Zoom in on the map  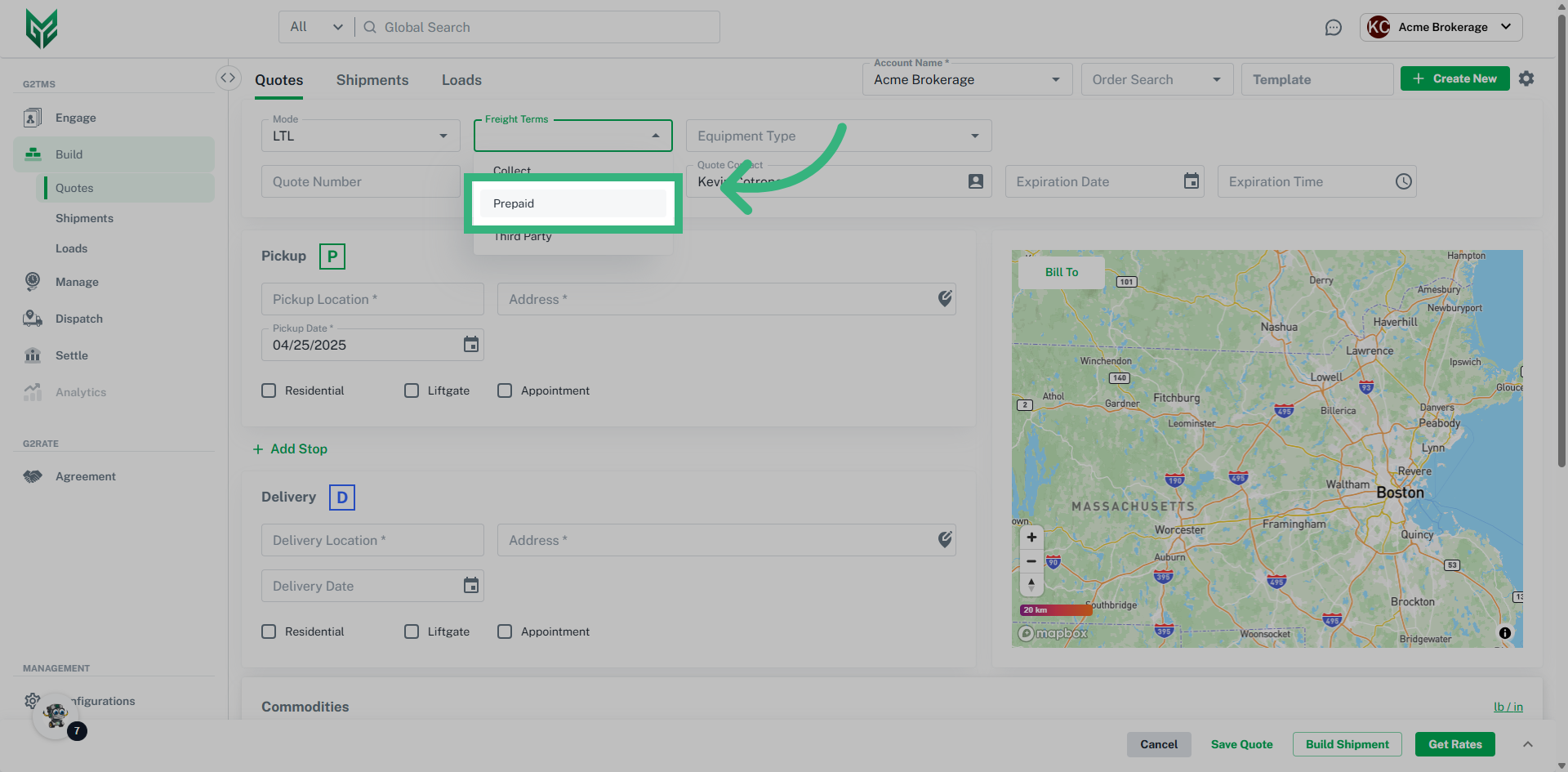pyautogui.click(x=1031, y=538)
